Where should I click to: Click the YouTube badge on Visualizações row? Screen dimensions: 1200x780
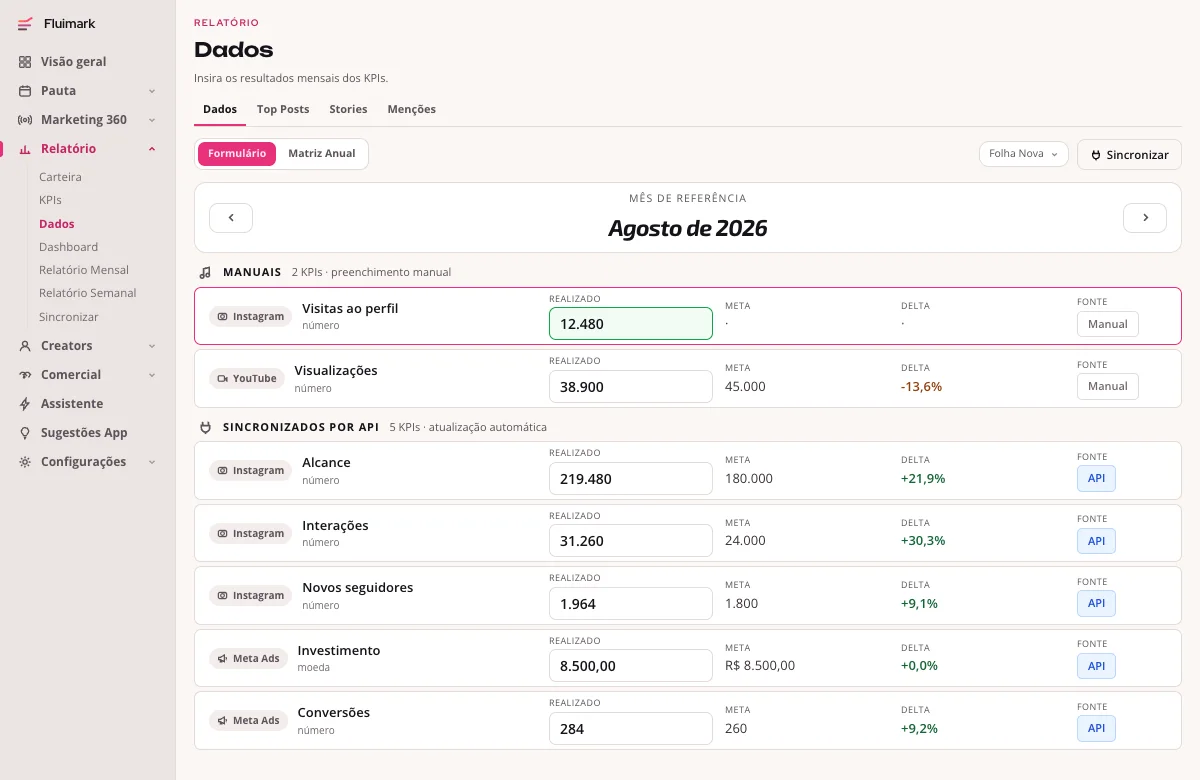(246, 379)
